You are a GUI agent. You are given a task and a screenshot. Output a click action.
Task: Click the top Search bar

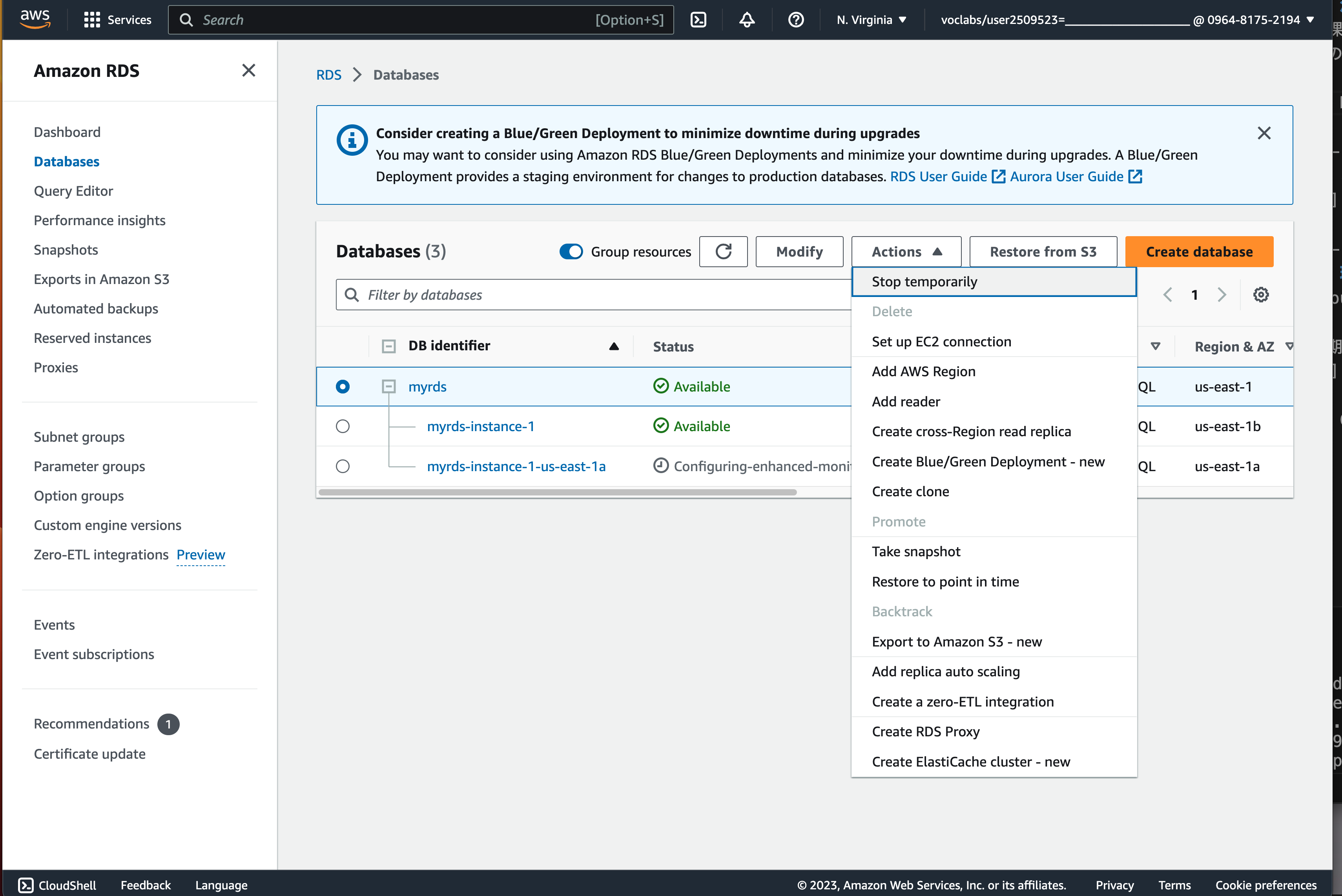(421, 20)
